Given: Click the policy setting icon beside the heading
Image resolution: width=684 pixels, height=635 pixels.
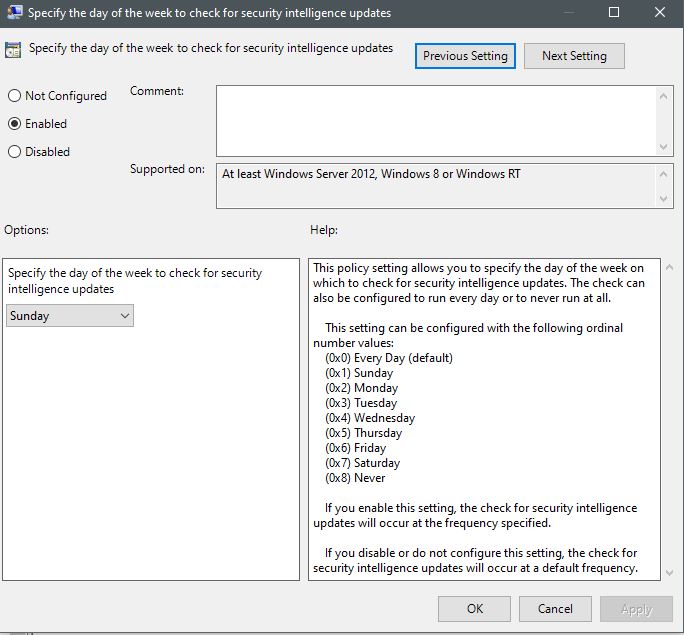Looking at the screenshot, I should click(13, 51).
